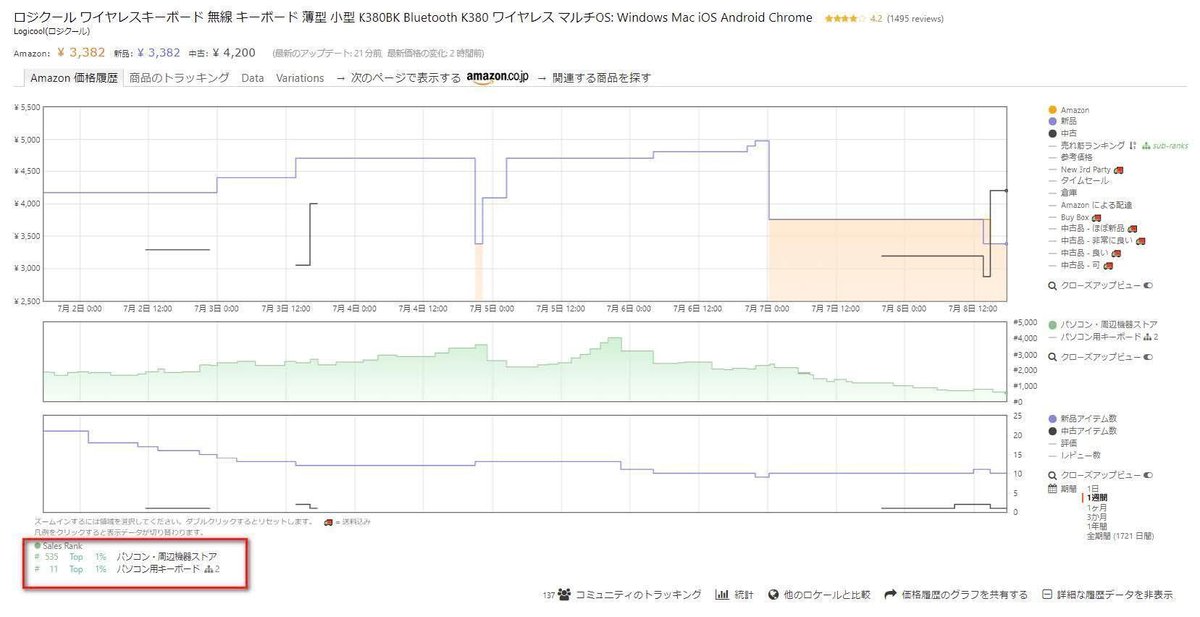Viewport: 1200px width, 617px height.
Task: Open 統計 with the bar chart icon
Action: (x=735, y=594)
